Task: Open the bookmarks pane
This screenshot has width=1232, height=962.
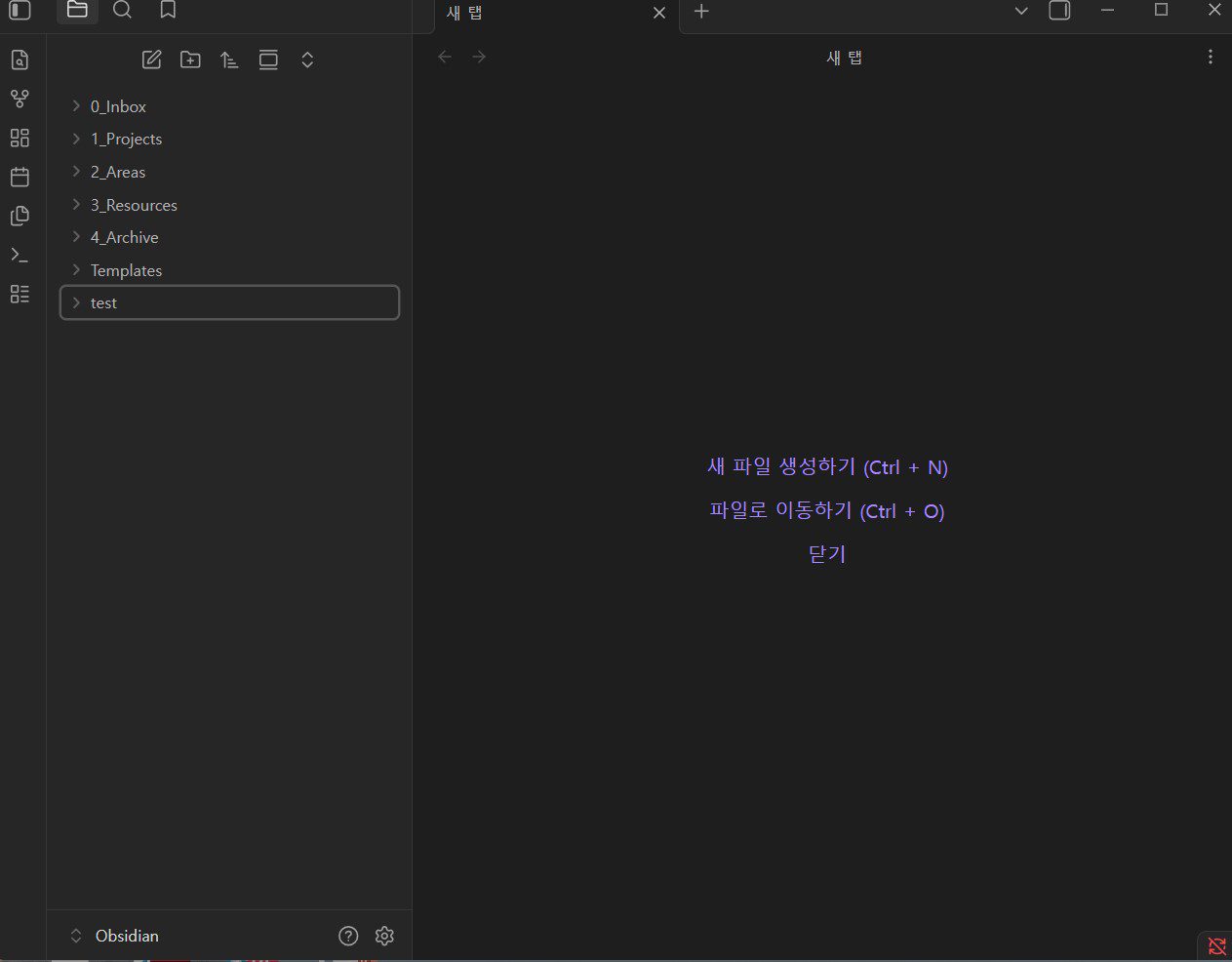Action: click(167, 11)
